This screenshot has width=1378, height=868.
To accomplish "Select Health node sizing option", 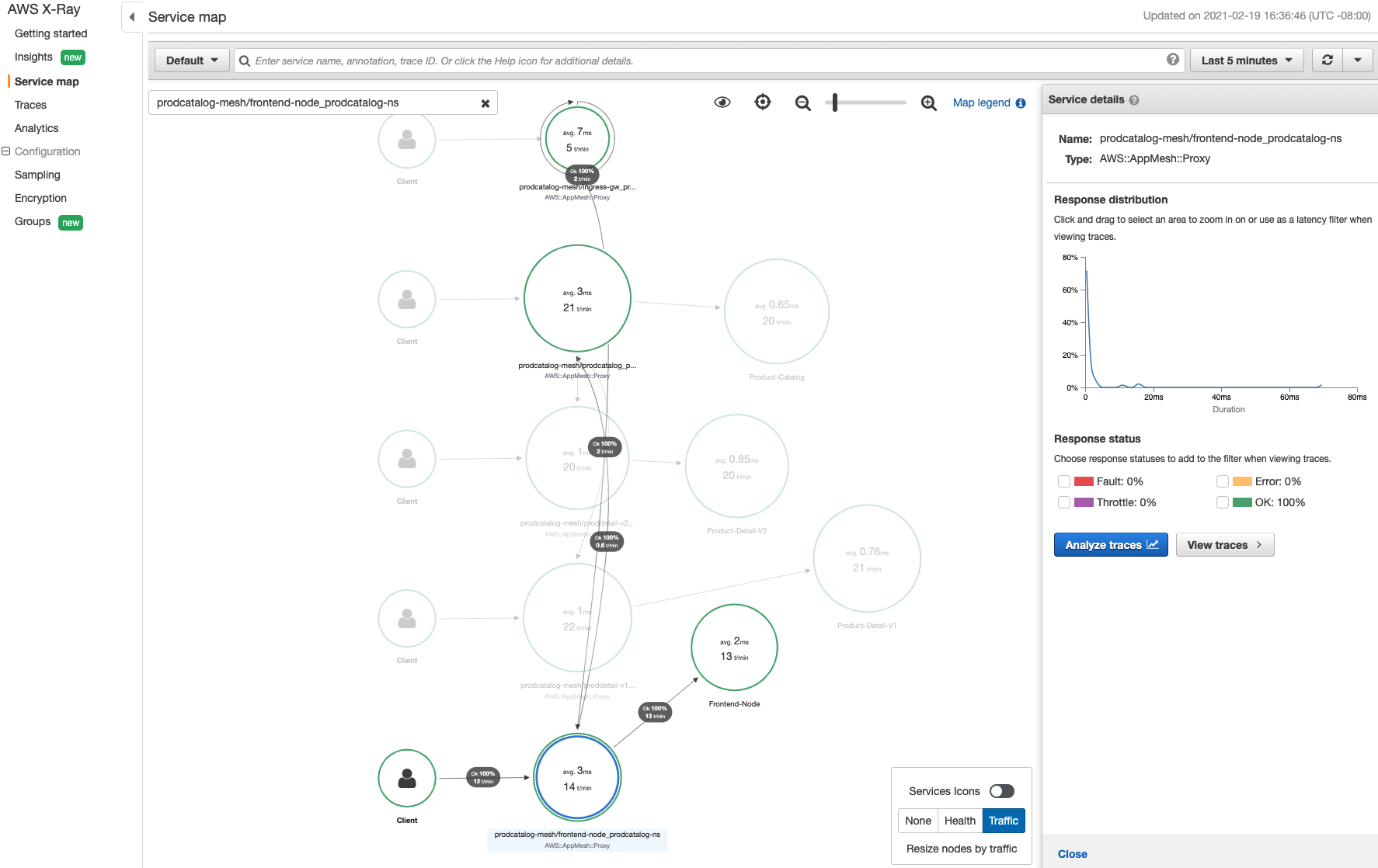I will click(x=960, y=821).
